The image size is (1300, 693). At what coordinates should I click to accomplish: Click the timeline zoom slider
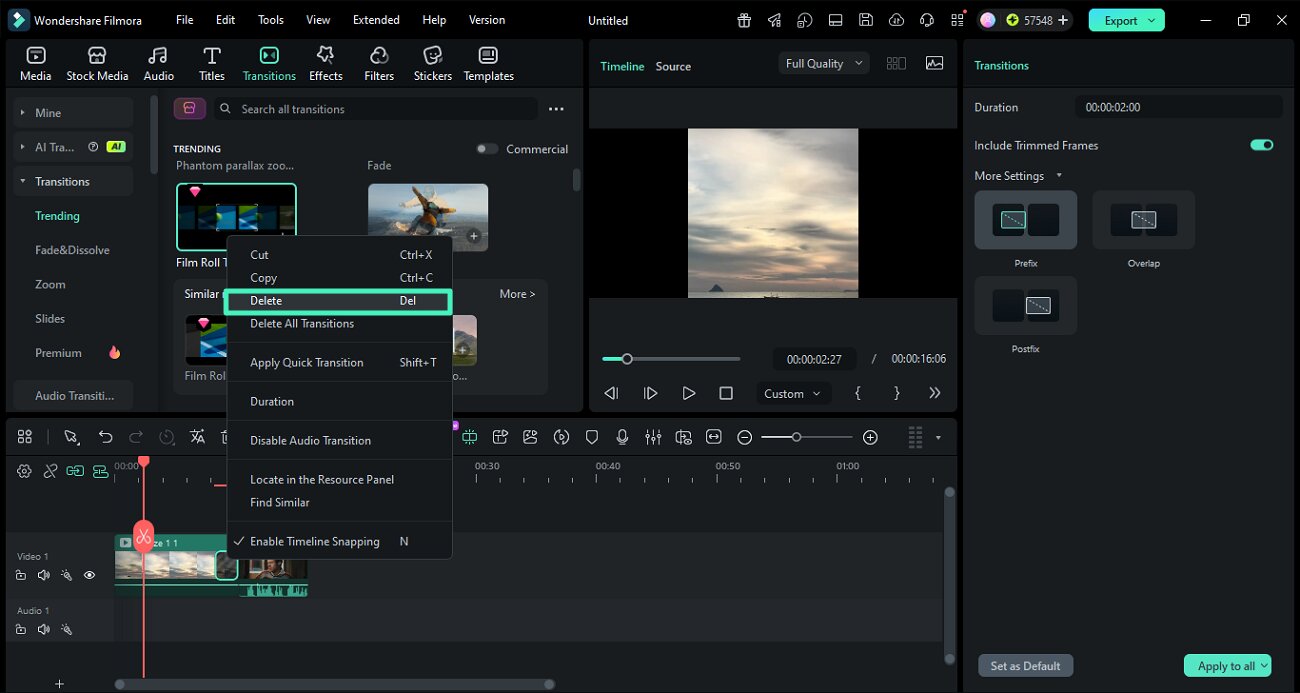tap(807, 437)
